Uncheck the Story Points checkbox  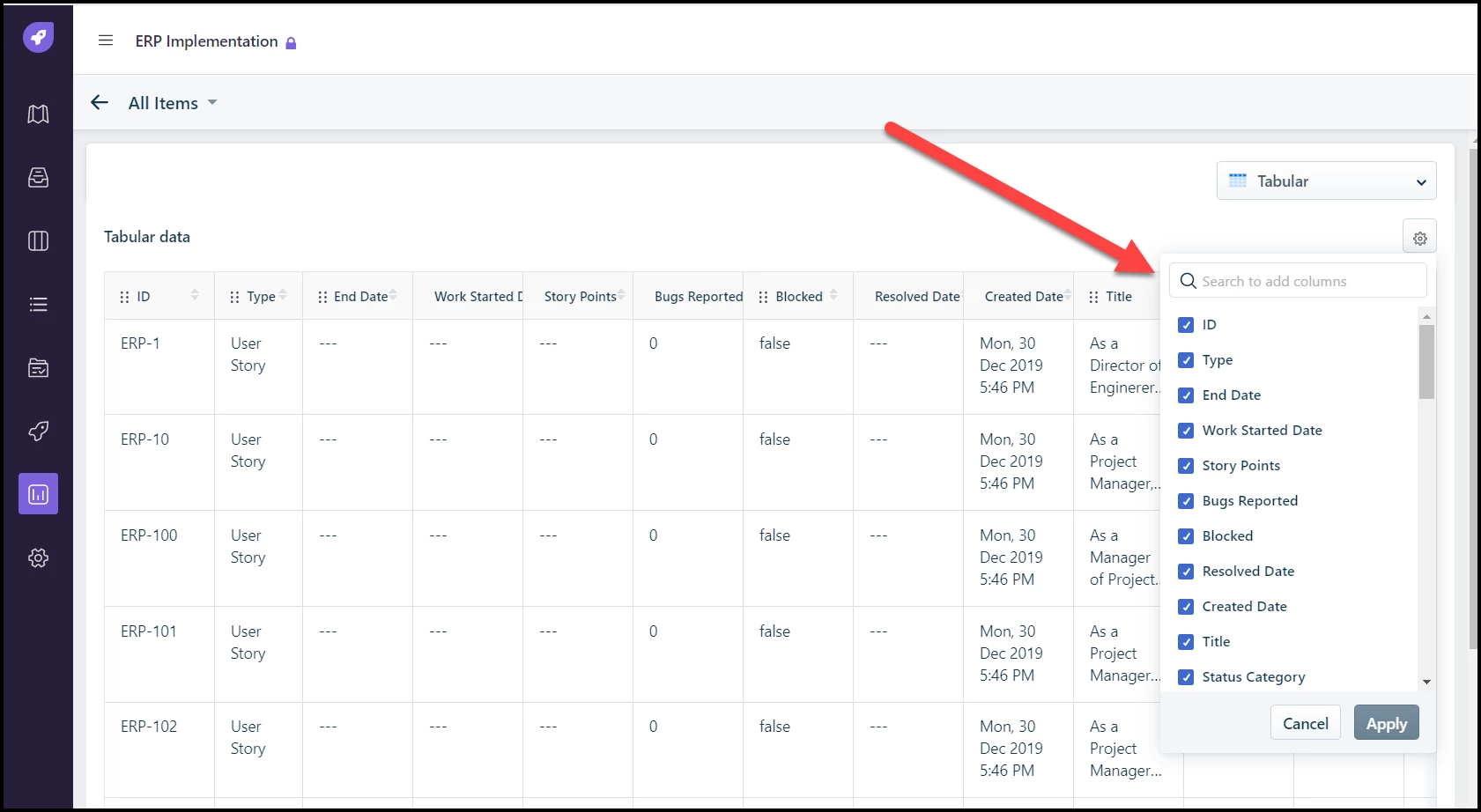(1186, 466)
